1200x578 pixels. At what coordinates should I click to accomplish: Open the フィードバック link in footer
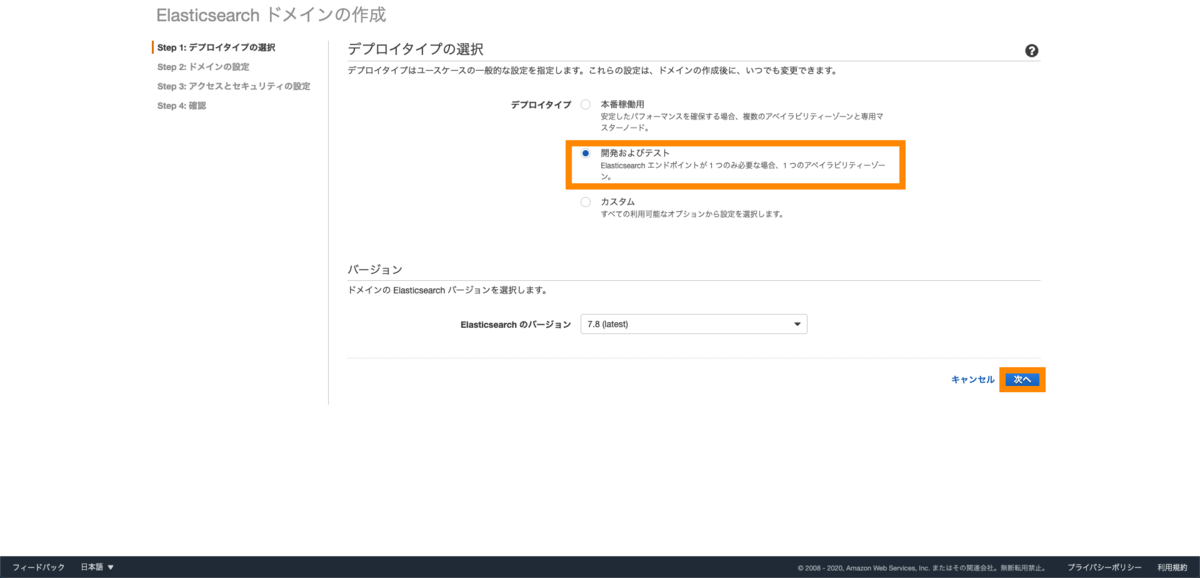point(39,567)
